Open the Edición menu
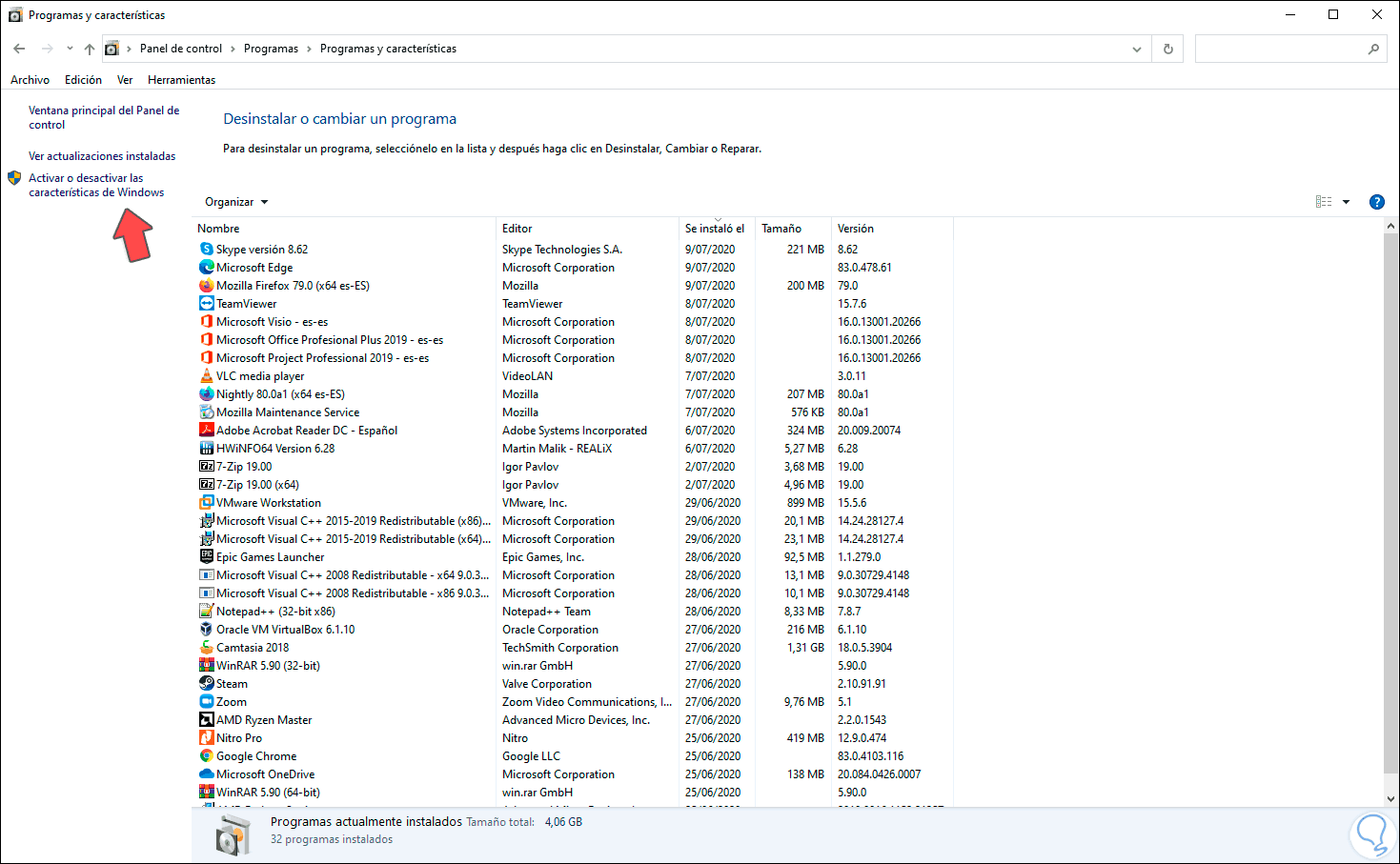 (x=83, y=80)
